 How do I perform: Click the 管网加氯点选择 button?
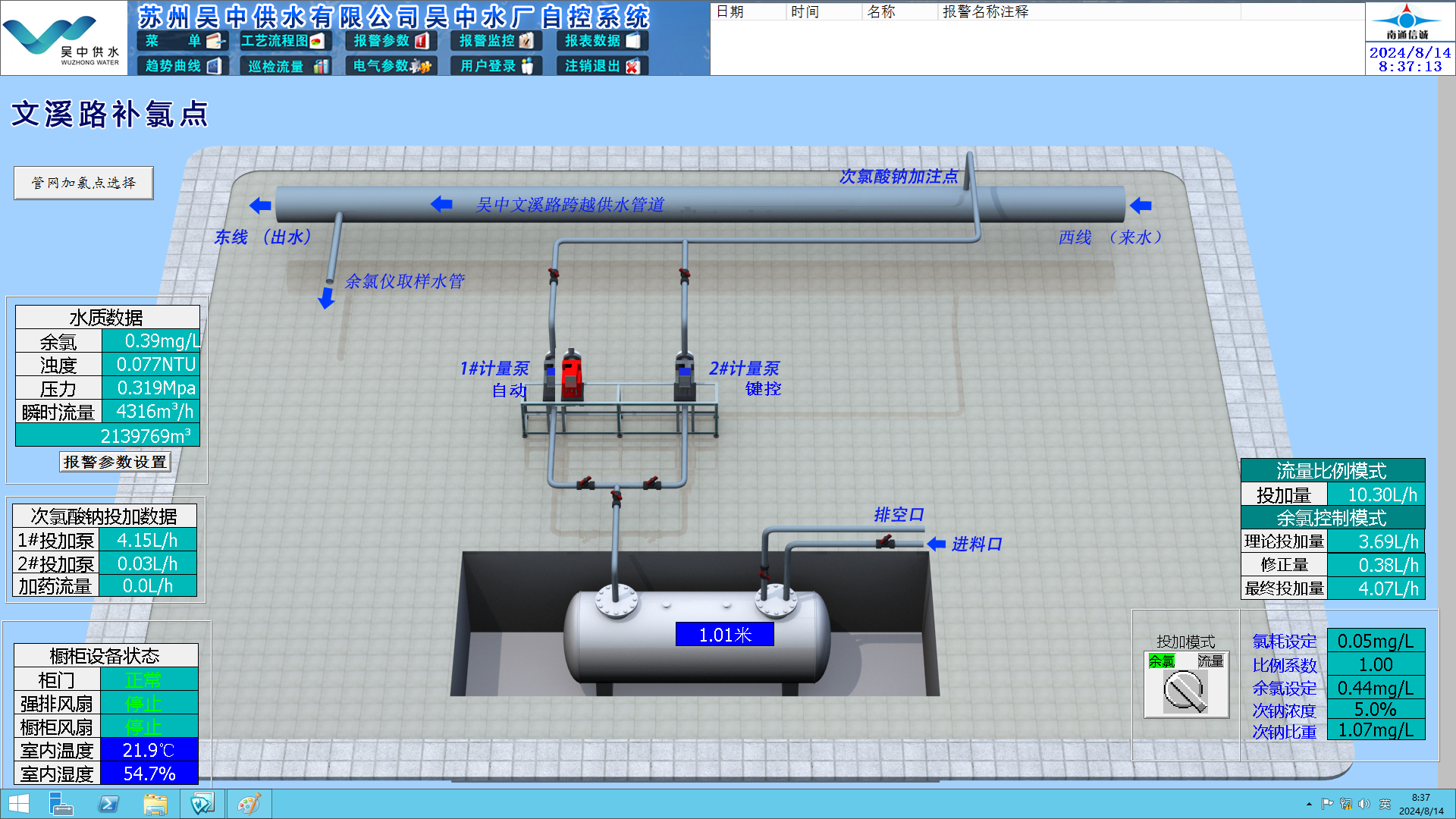pos(83,183)
